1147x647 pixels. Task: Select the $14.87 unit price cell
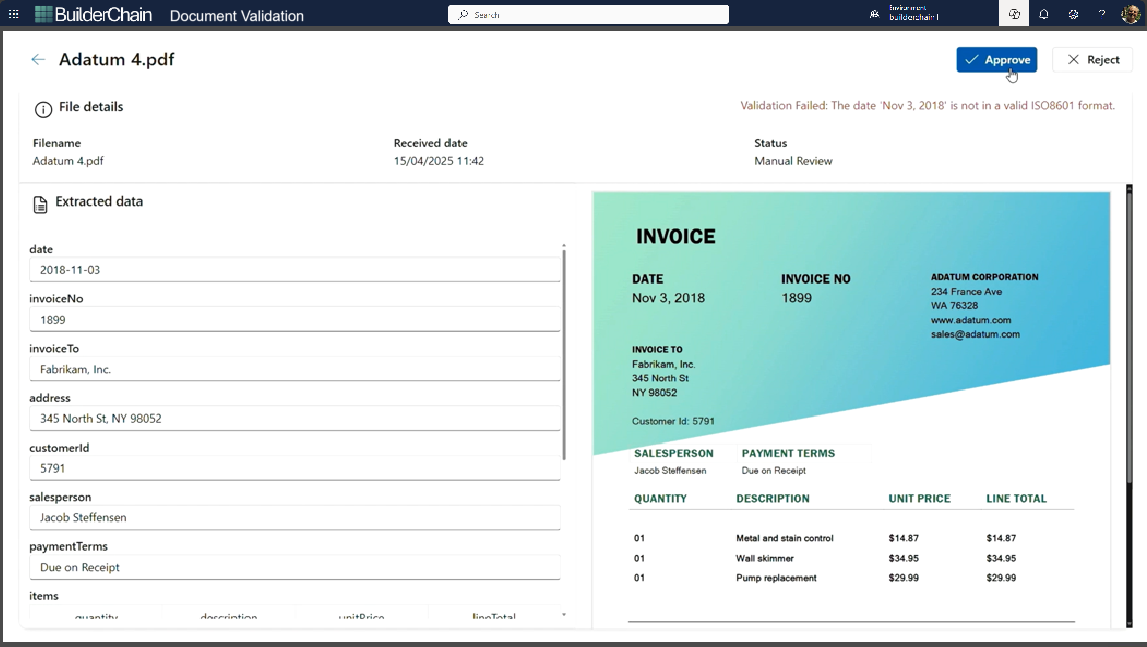(903, 538)
